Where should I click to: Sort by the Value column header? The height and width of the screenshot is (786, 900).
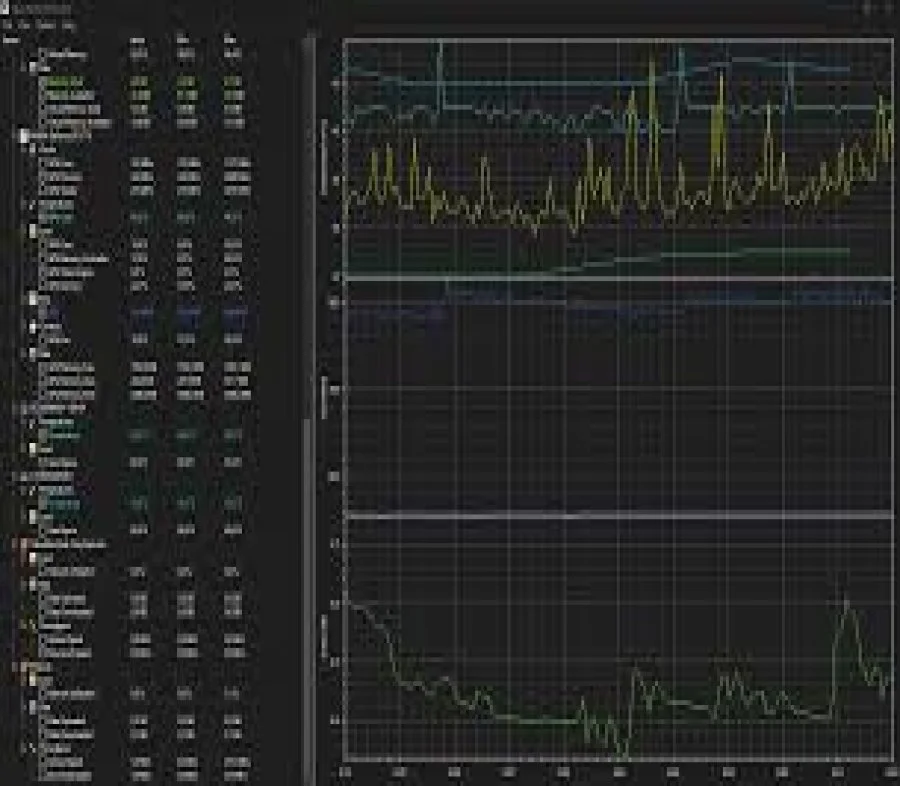[138, 40]
